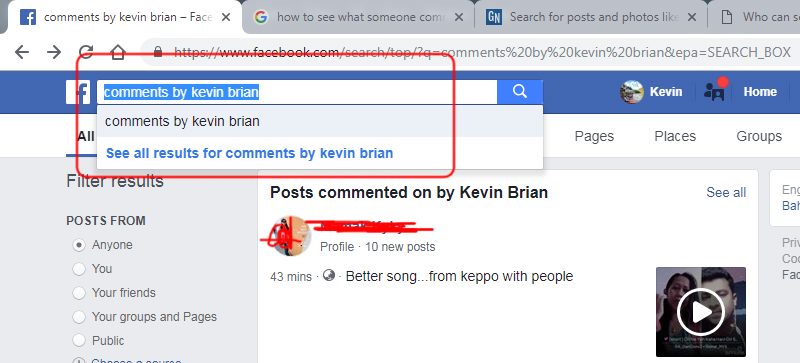Viewport: 800px width, 363px height.
Task: Click the lock icon in address bar
Action: pos(158,52)
